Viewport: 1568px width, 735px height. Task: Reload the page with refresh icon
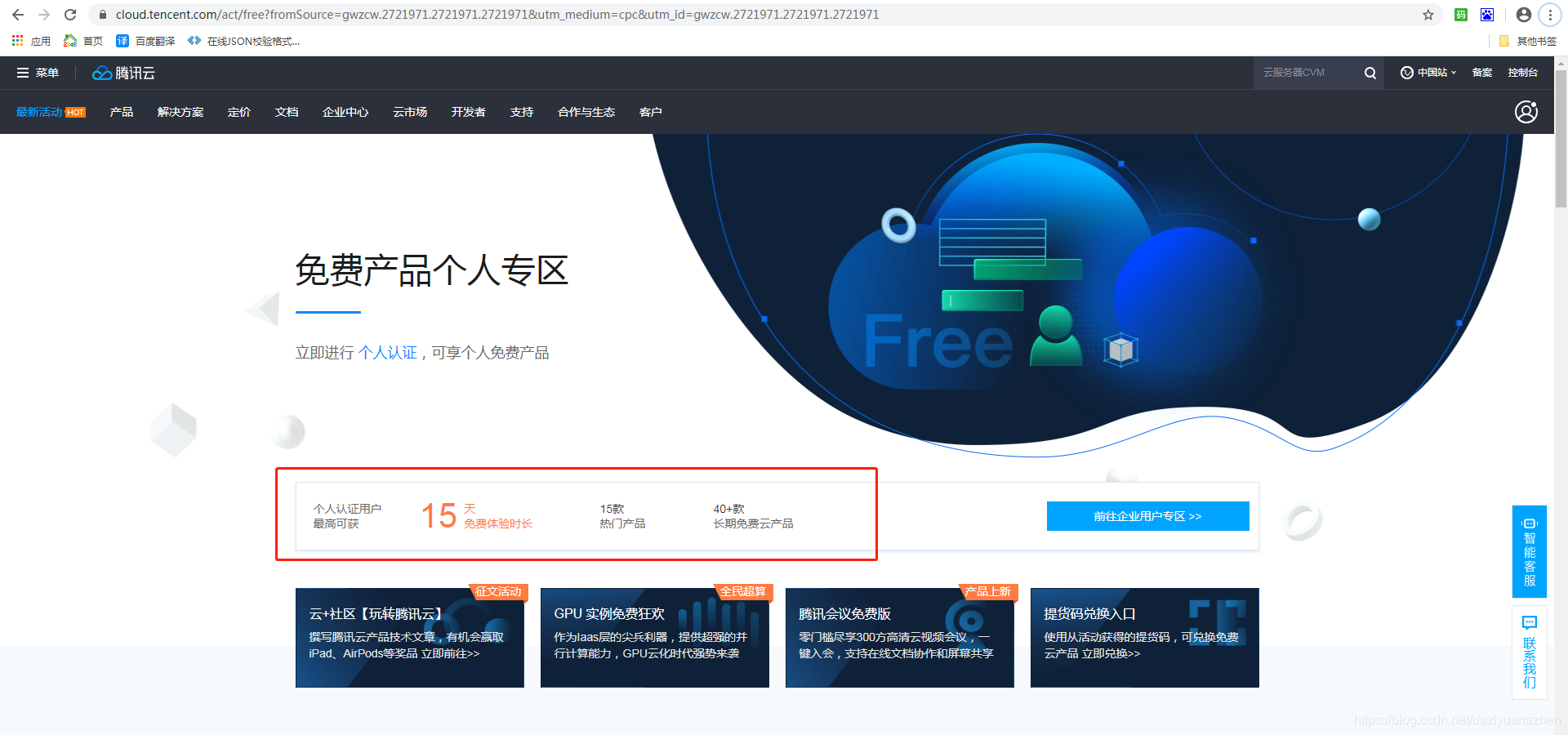pos(70,15)
